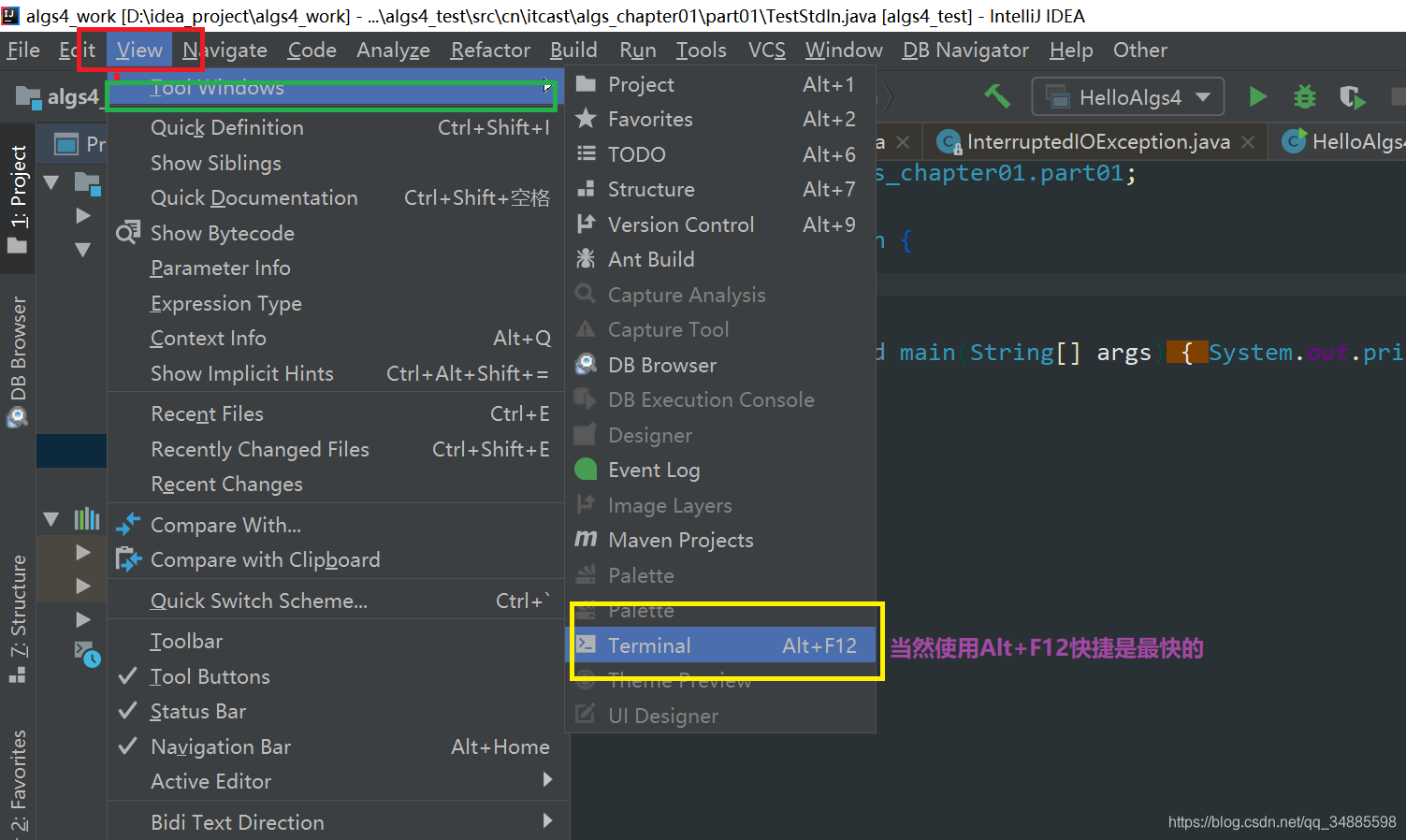Open the DB Browser side panel tab

point(18,361)
